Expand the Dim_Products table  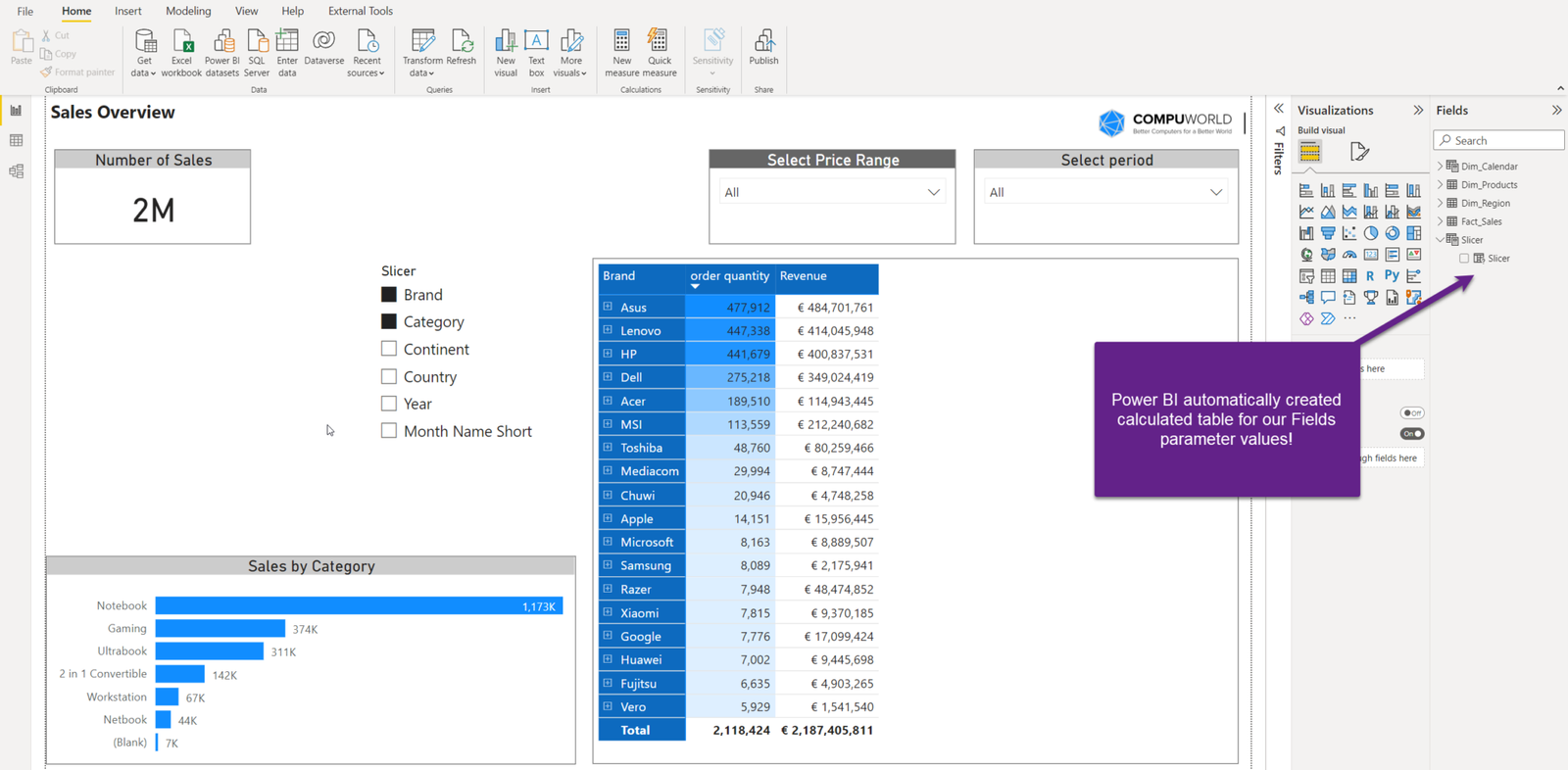click(1440, 185)
